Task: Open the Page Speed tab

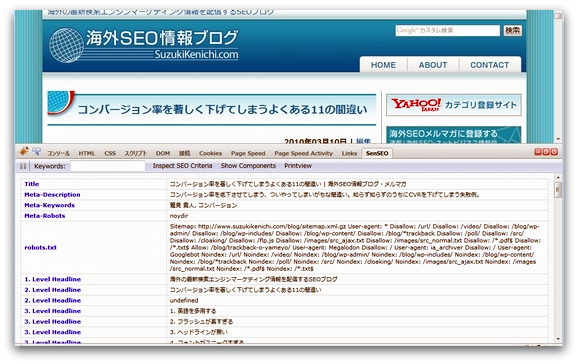Action: click(248, 153)
